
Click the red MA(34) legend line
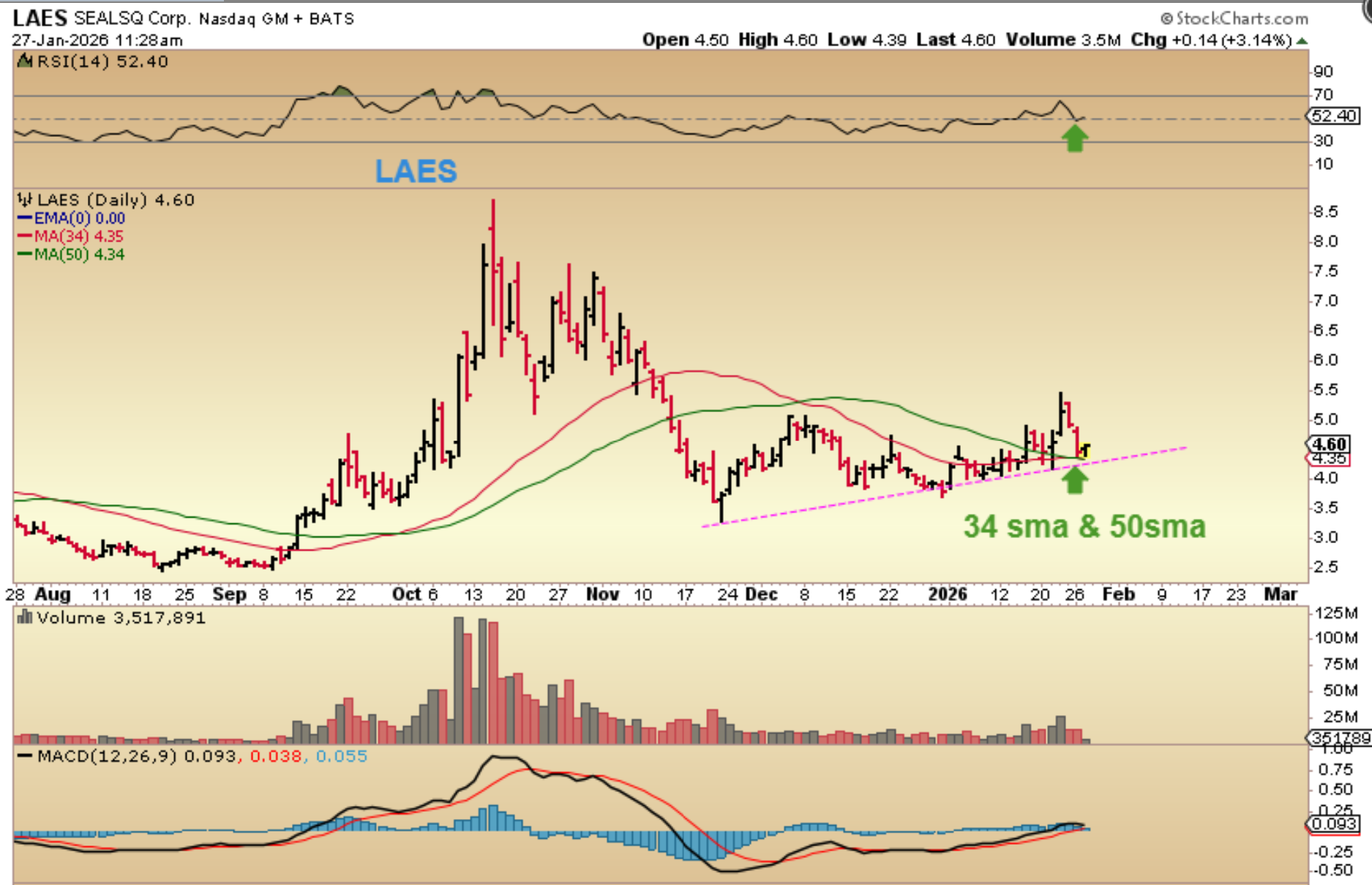[x=26, y=236]
